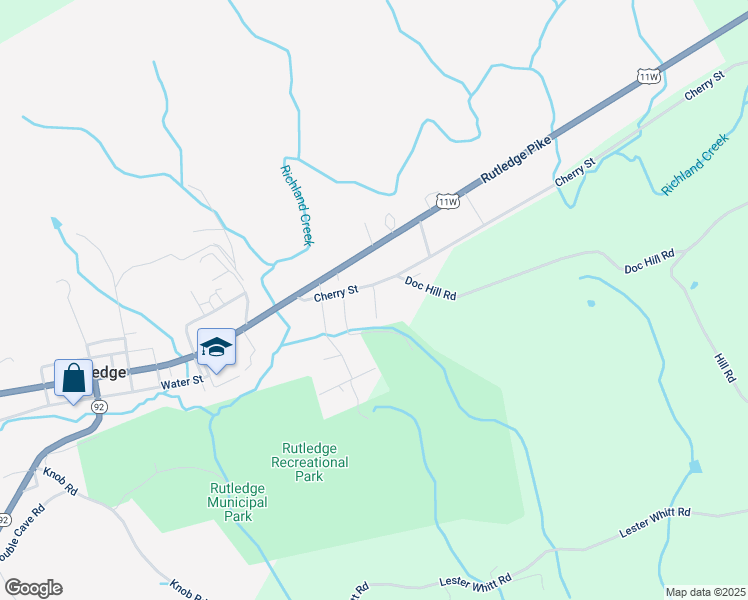Click the Map data ©2025 attribution
This screenshot has height=600, width=748.
tap(706, 592)
